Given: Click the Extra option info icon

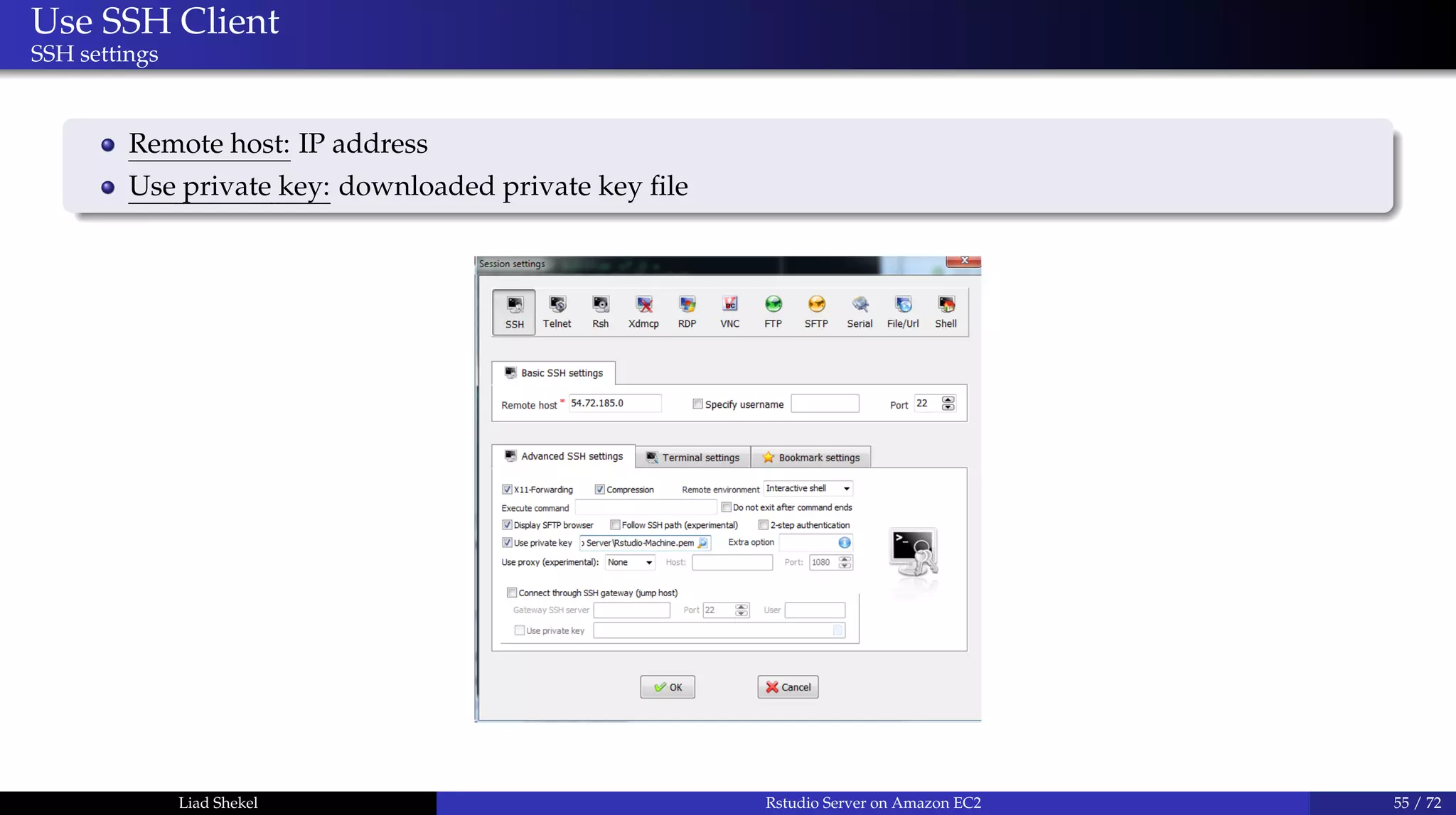Looking at the screenshot, I should coord(844,542).
